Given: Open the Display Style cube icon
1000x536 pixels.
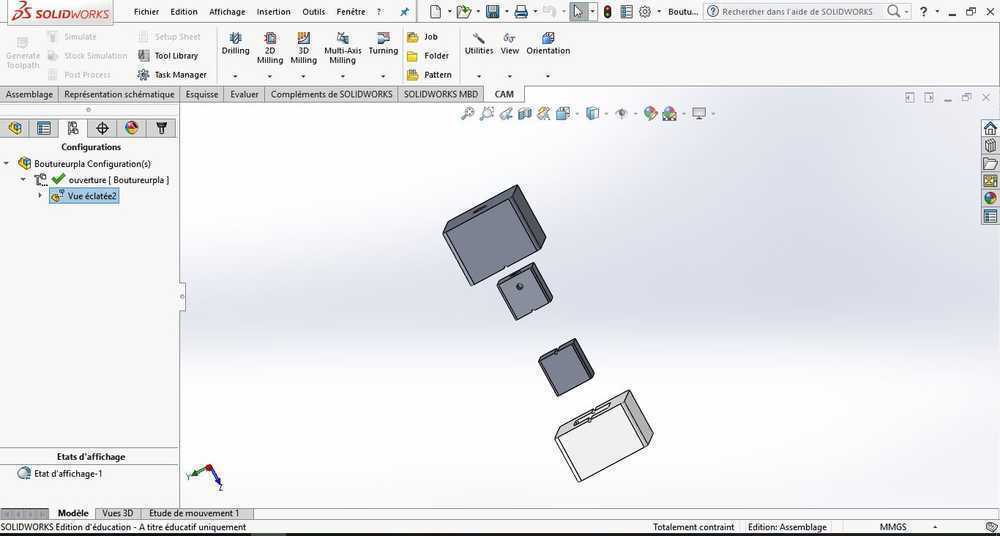Looking at the screenshot, I should click(x=592, y=114).
